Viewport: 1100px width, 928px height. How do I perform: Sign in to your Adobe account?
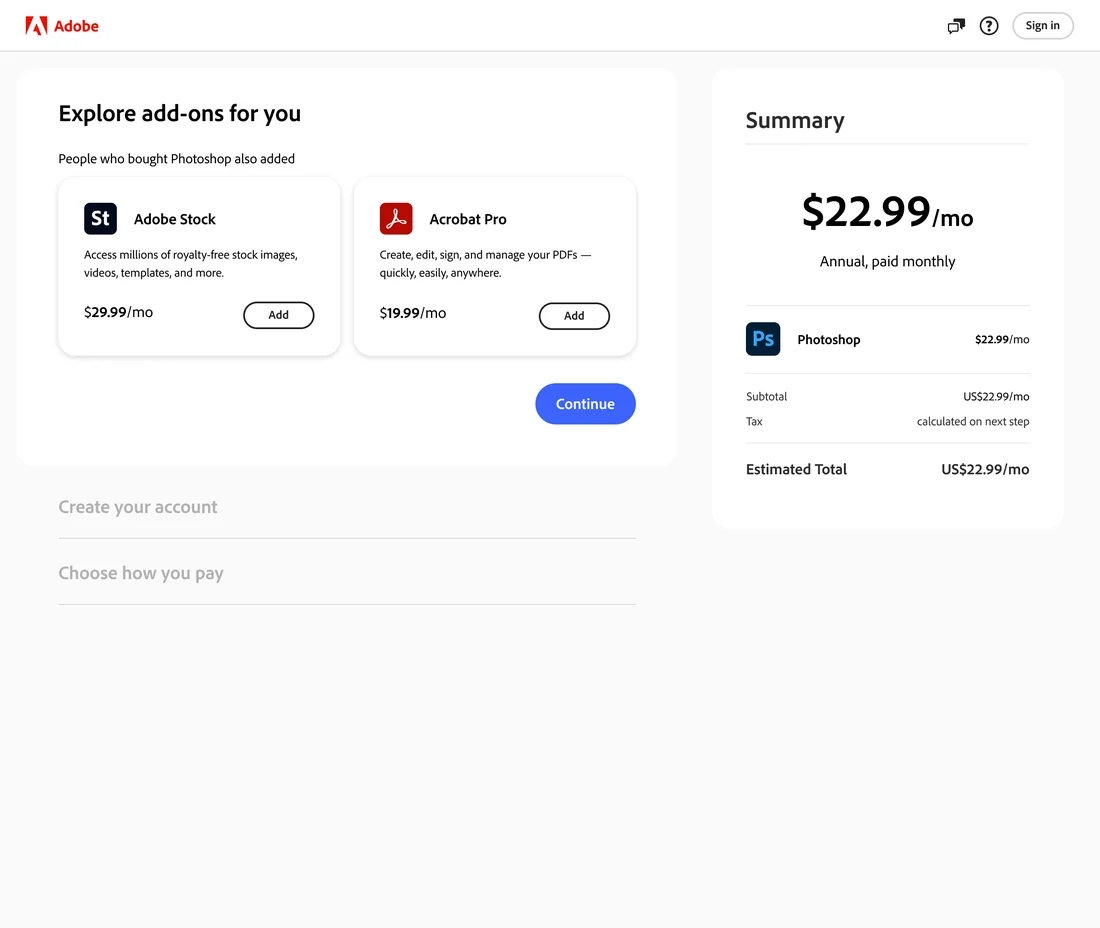click(x=1042, y=26)
